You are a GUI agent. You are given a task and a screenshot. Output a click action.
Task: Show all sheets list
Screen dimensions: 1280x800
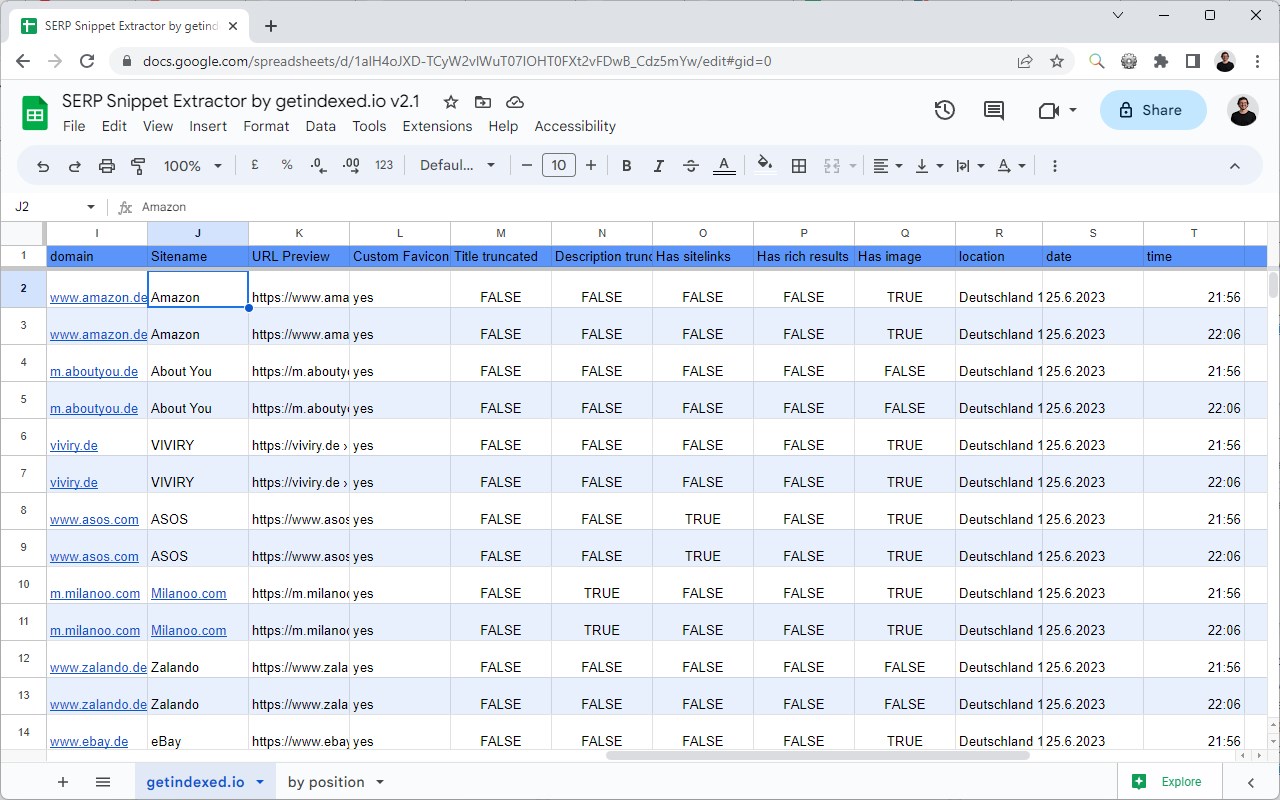(103, 782)
